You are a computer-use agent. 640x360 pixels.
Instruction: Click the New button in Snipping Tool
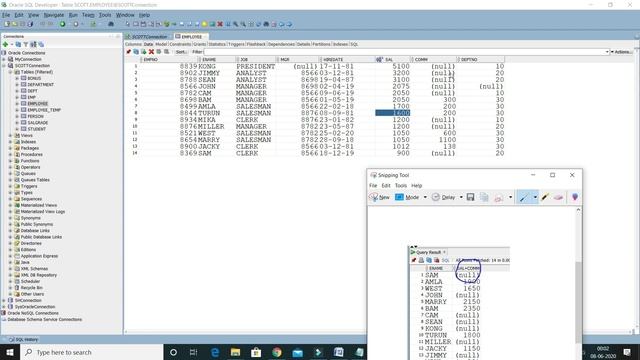(x=380, y=197)
